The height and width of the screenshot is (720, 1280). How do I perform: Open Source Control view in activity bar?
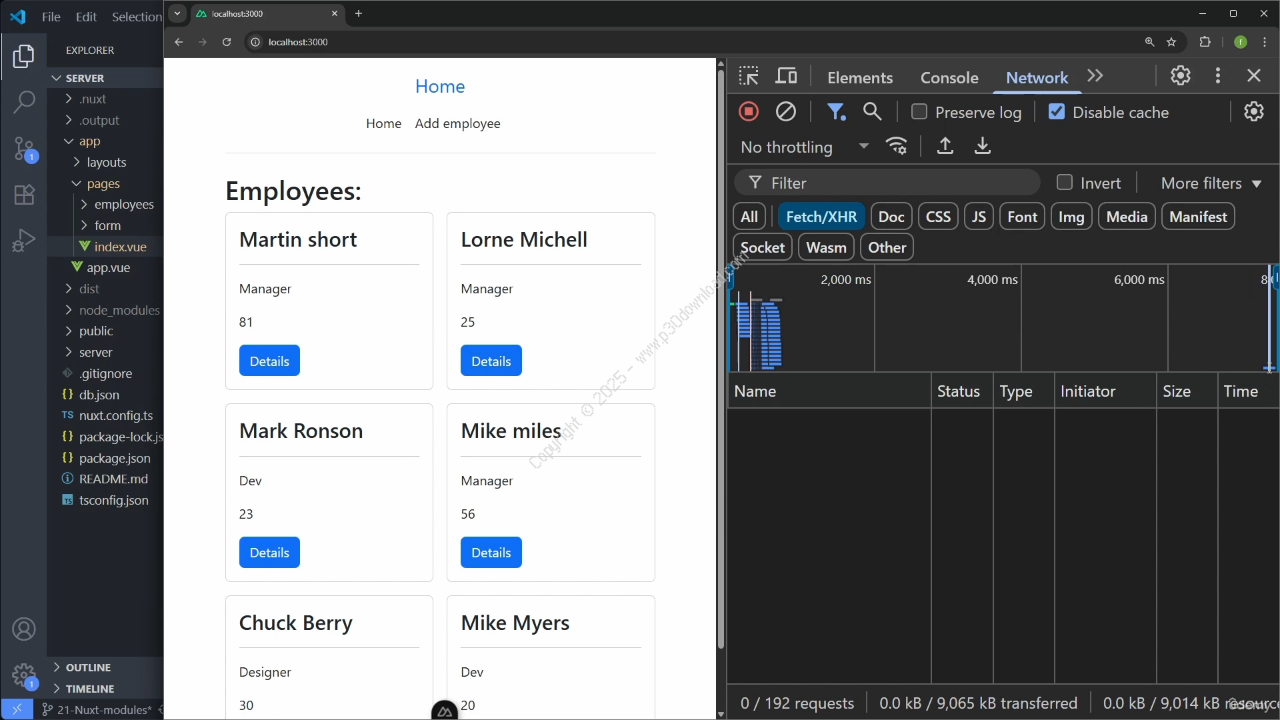pos(24,149)
